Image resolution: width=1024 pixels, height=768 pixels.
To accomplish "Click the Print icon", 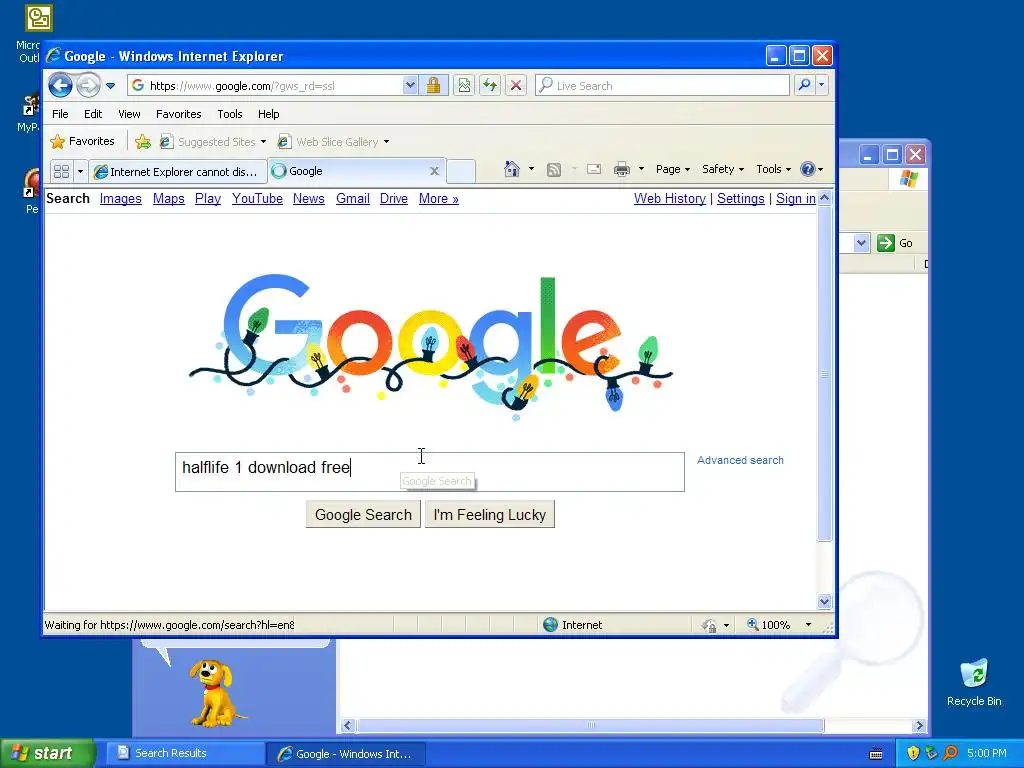I will pyautogui.click(x=622, y=169).
